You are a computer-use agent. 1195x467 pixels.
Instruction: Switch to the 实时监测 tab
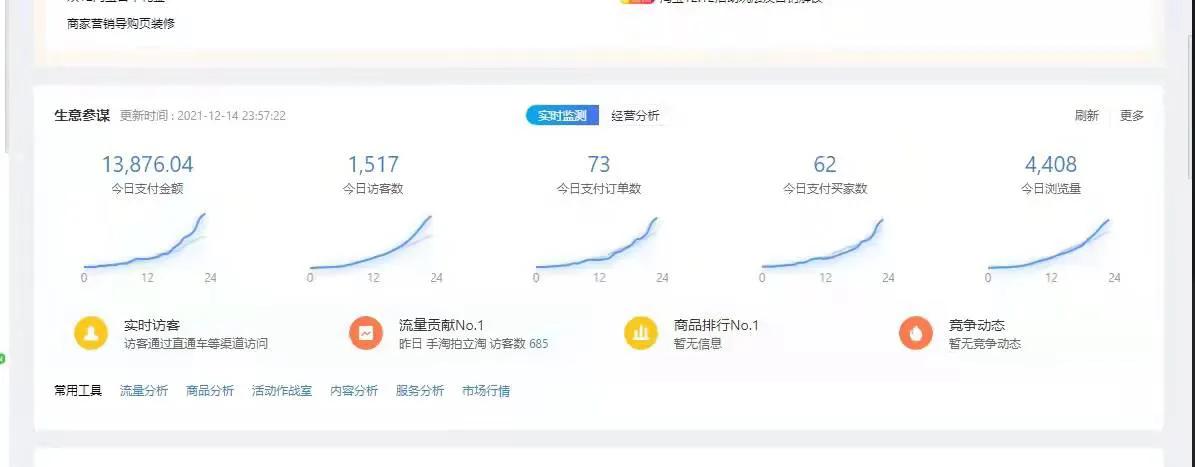[x=562, y=116]
